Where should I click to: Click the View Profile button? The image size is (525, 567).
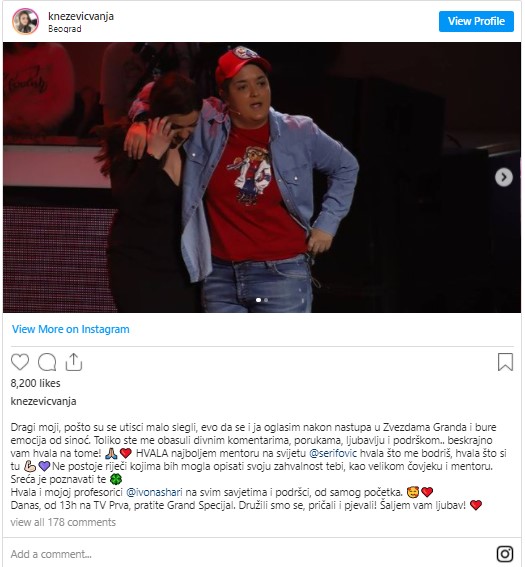[476, 21]
